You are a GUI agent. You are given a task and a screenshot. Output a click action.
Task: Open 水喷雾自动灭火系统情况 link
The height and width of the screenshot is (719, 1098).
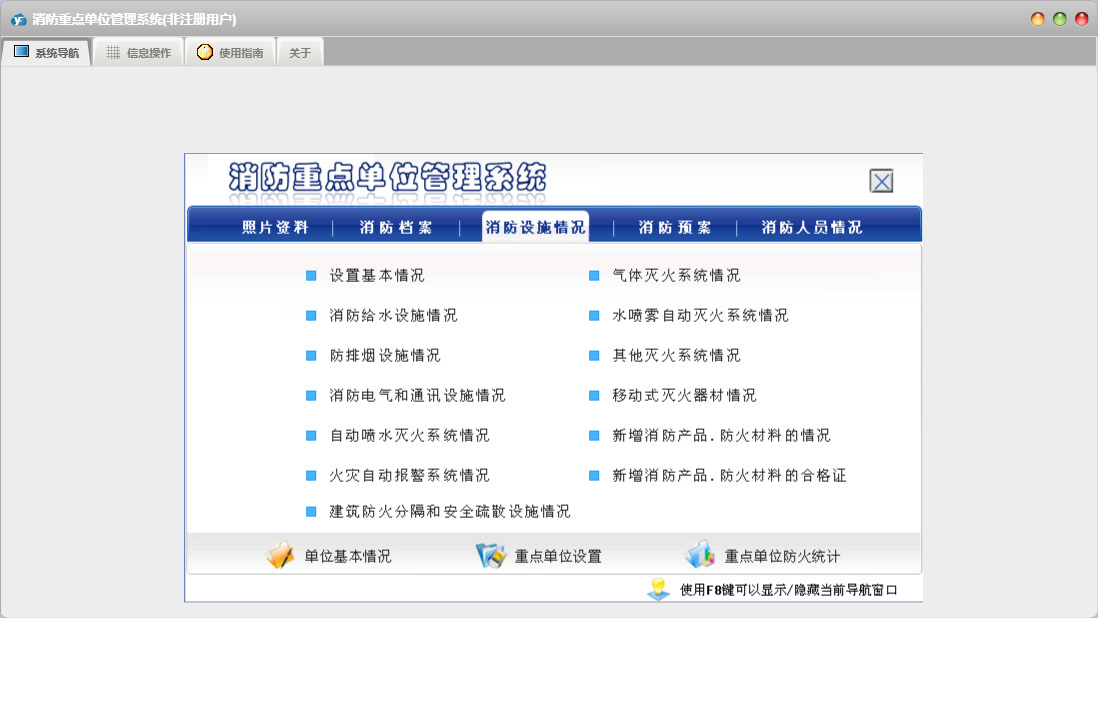pyautogui.click(x=700, y=316)
